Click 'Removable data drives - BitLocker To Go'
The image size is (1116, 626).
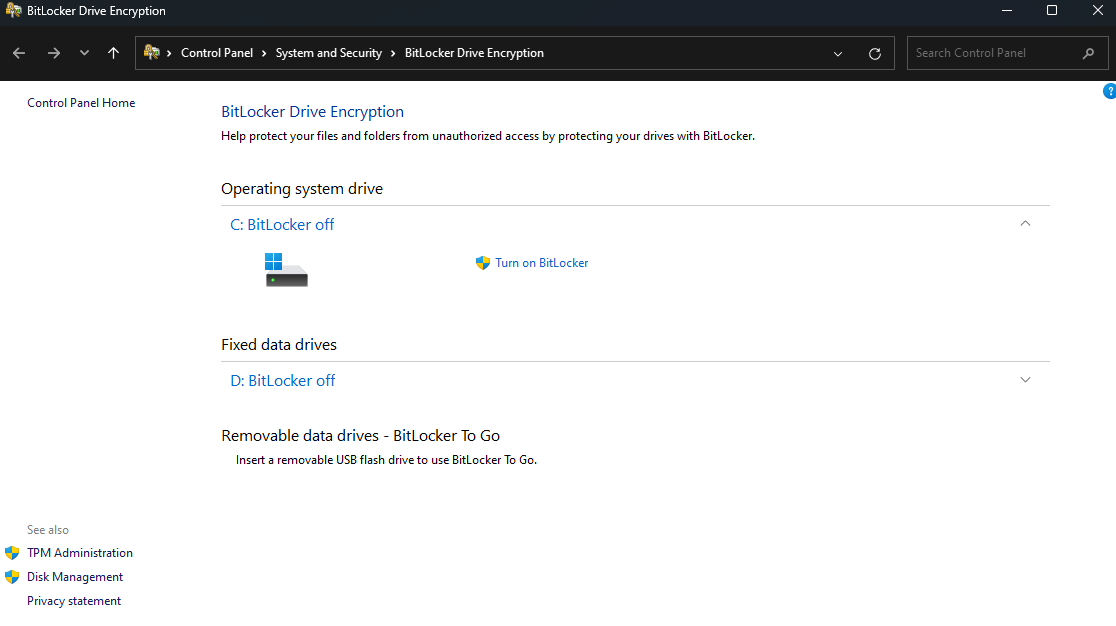pyautogui.click(x=360, y=436)
